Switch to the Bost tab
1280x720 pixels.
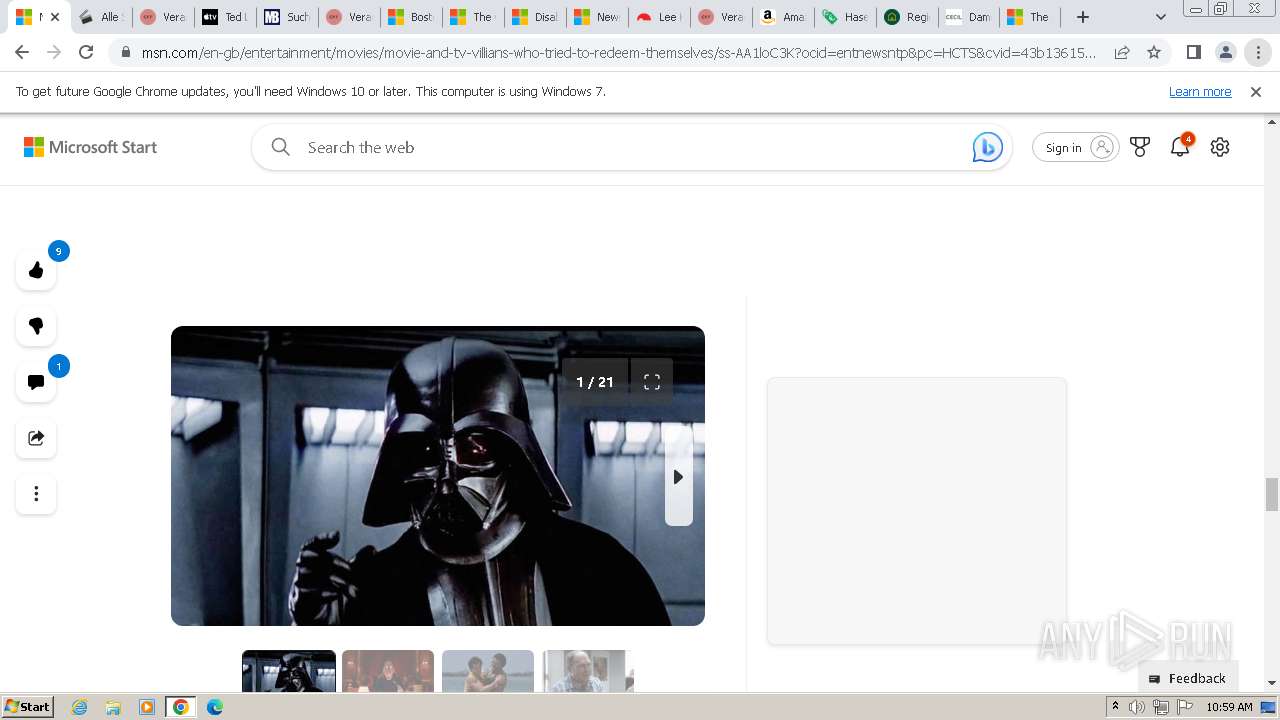pyautogui.click(x=410, y=17)
